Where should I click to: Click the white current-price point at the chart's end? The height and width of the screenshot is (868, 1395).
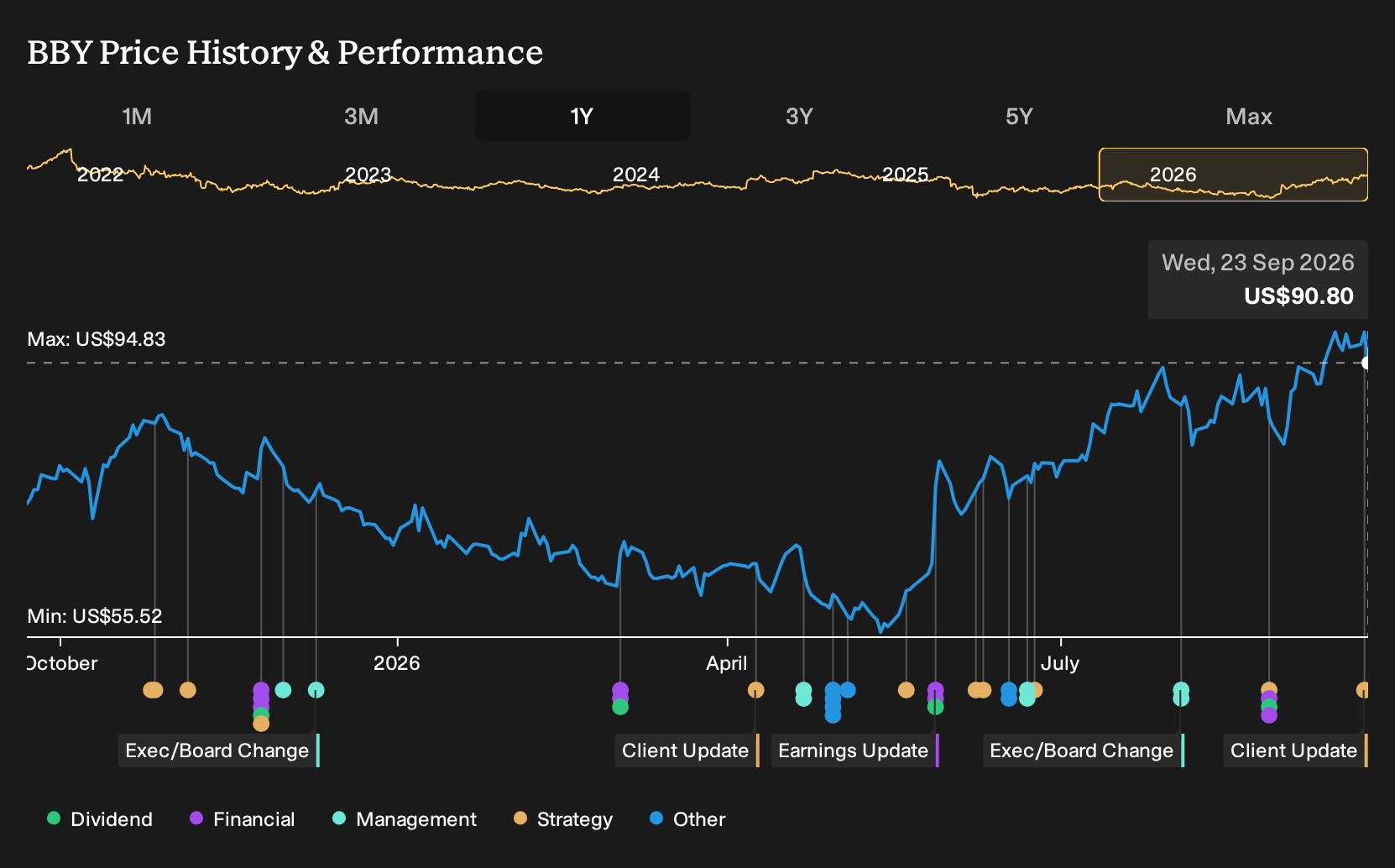tap(1366, 363)
